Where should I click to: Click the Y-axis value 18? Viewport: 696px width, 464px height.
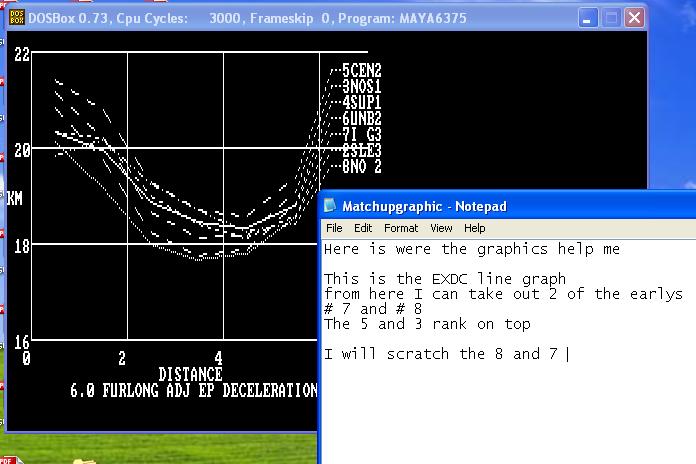point(22,246)
